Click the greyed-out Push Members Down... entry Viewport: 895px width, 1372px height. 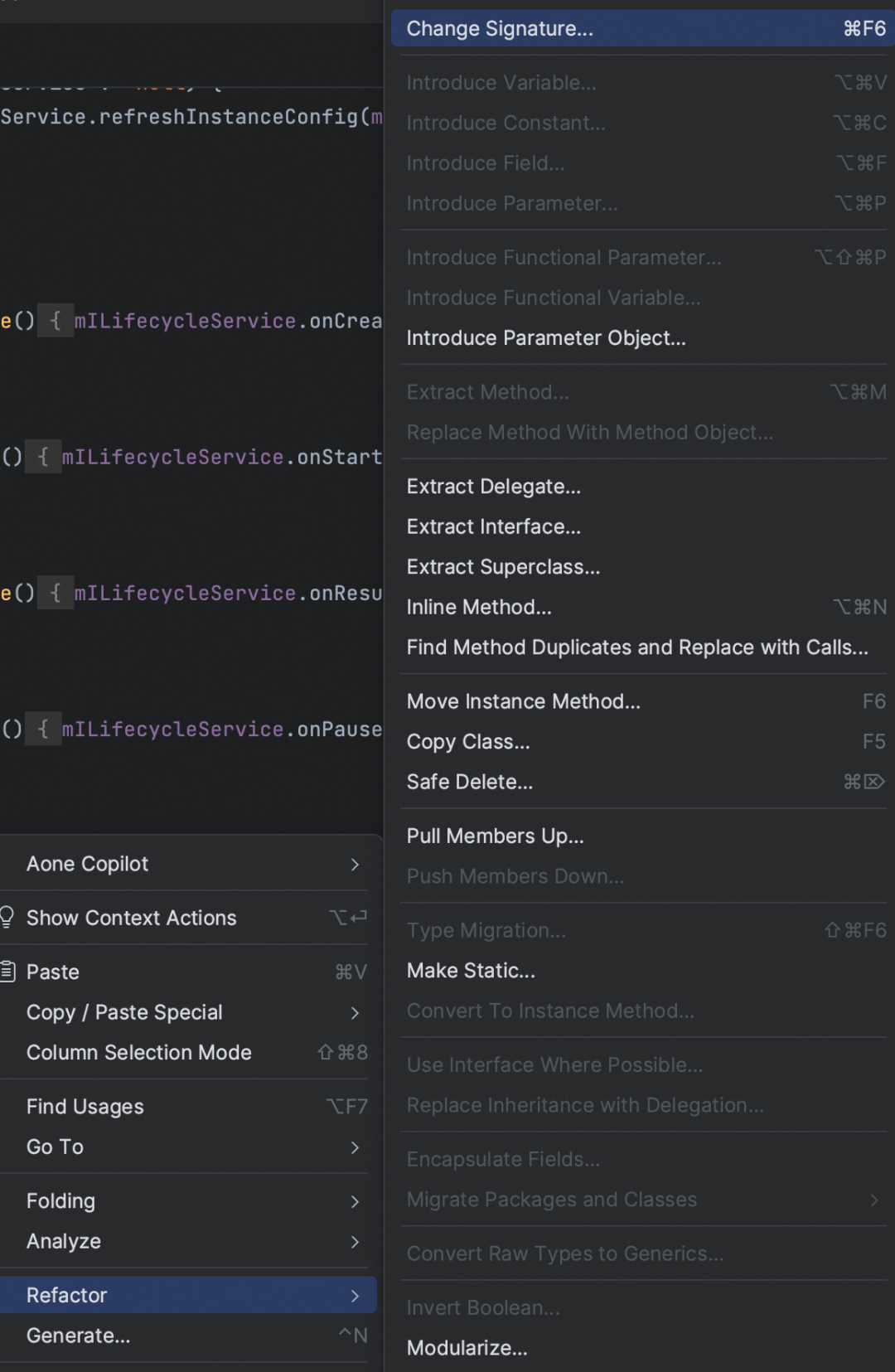pos(643,876)
